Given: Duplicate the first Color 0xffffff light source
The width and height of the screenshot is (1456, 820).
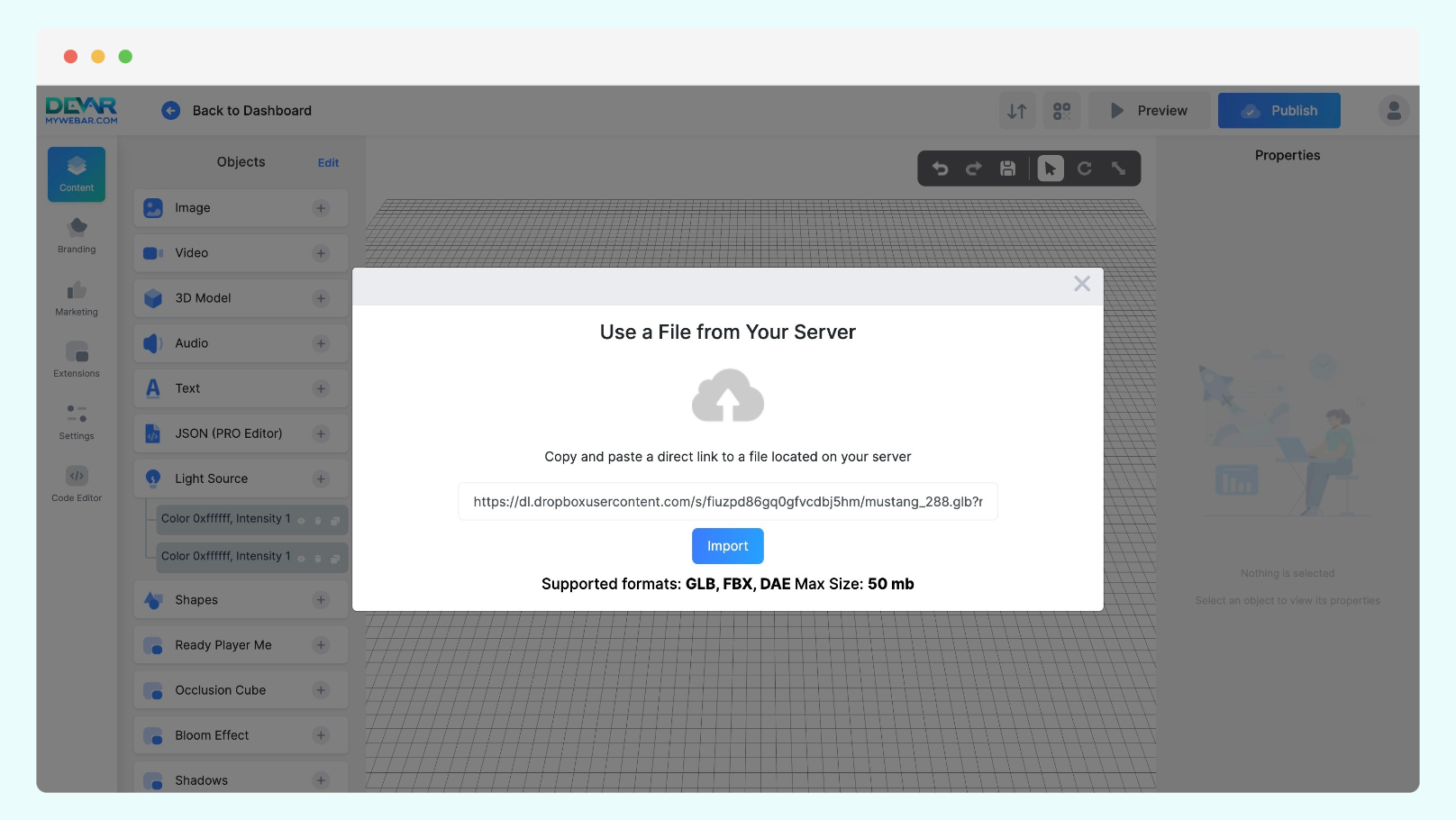Looking at the screenshot, I should [x=334, y=520].
